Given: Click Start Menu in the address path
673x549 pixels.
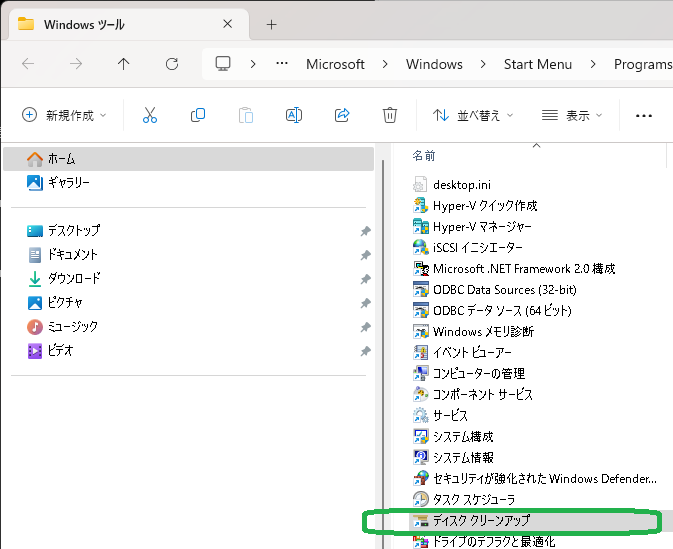Looking at the screenshot, I should click(x=538, y=64).
